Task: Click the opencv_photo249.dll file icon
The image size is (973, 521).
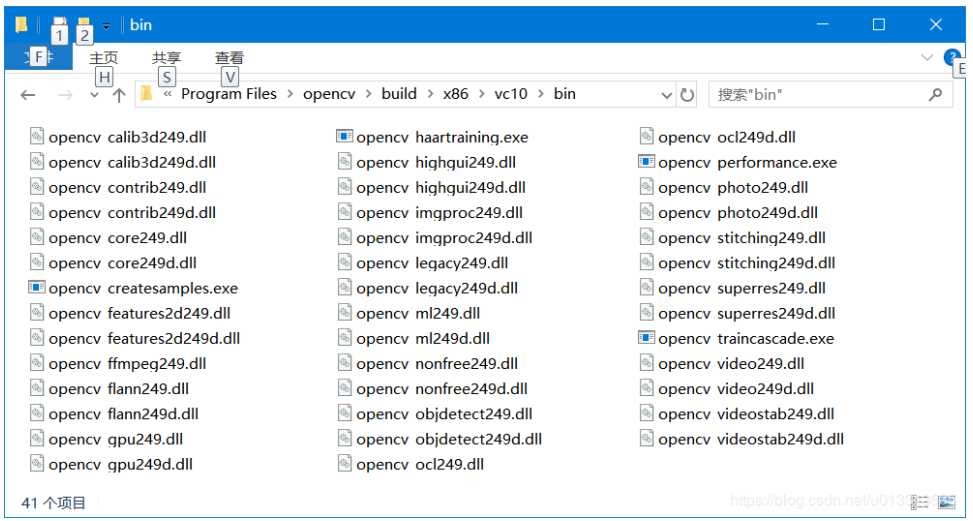Action: click(x=647, y=187)
